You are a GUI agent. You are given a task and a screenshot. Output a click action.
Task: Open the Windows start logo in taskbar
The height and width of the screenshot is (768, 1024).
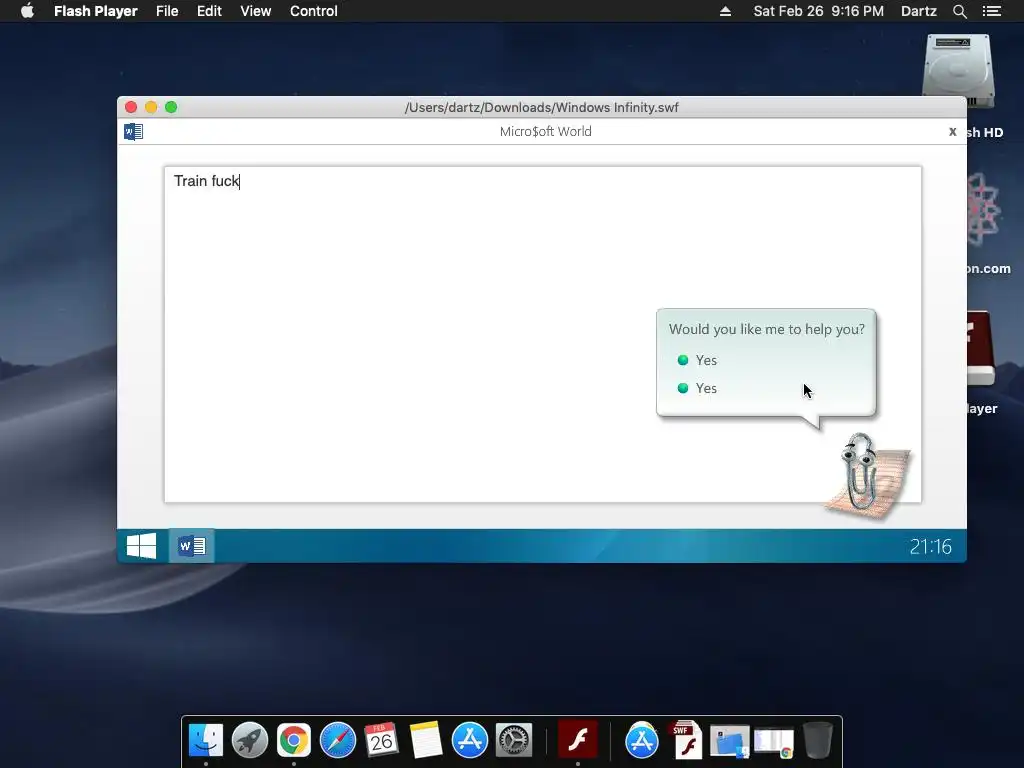tap(141, 546)
